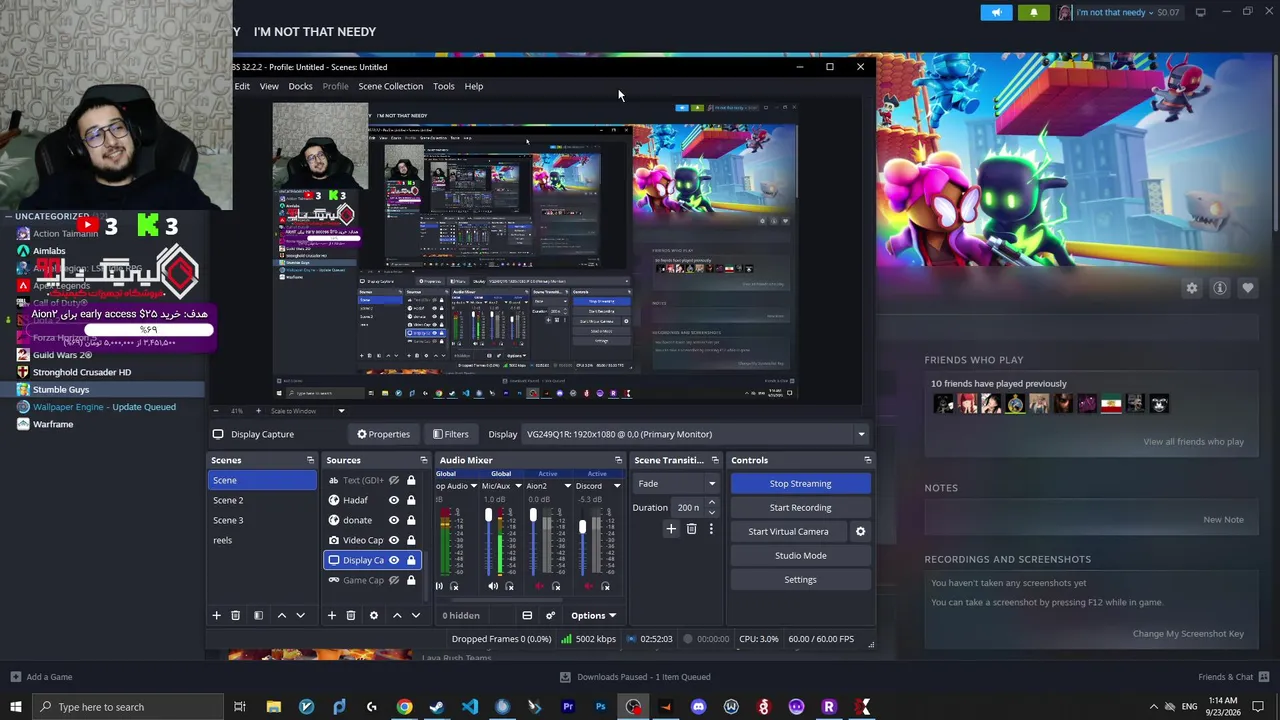Open Discord from the Windows taskbar
Image resolution: width=1280 pixels, height=720 pixels.
point(698,707)
